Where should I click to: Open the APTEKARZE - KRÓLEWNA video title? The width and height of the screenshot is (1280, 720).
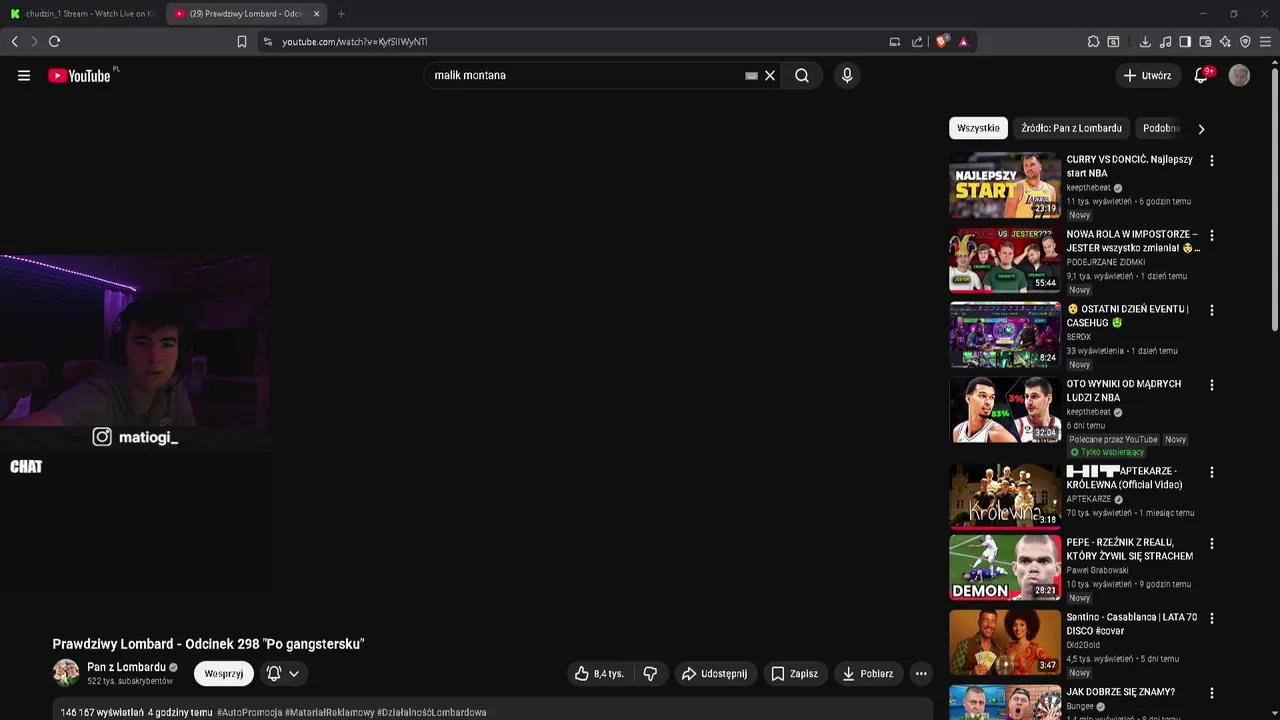click(1124, 478)
